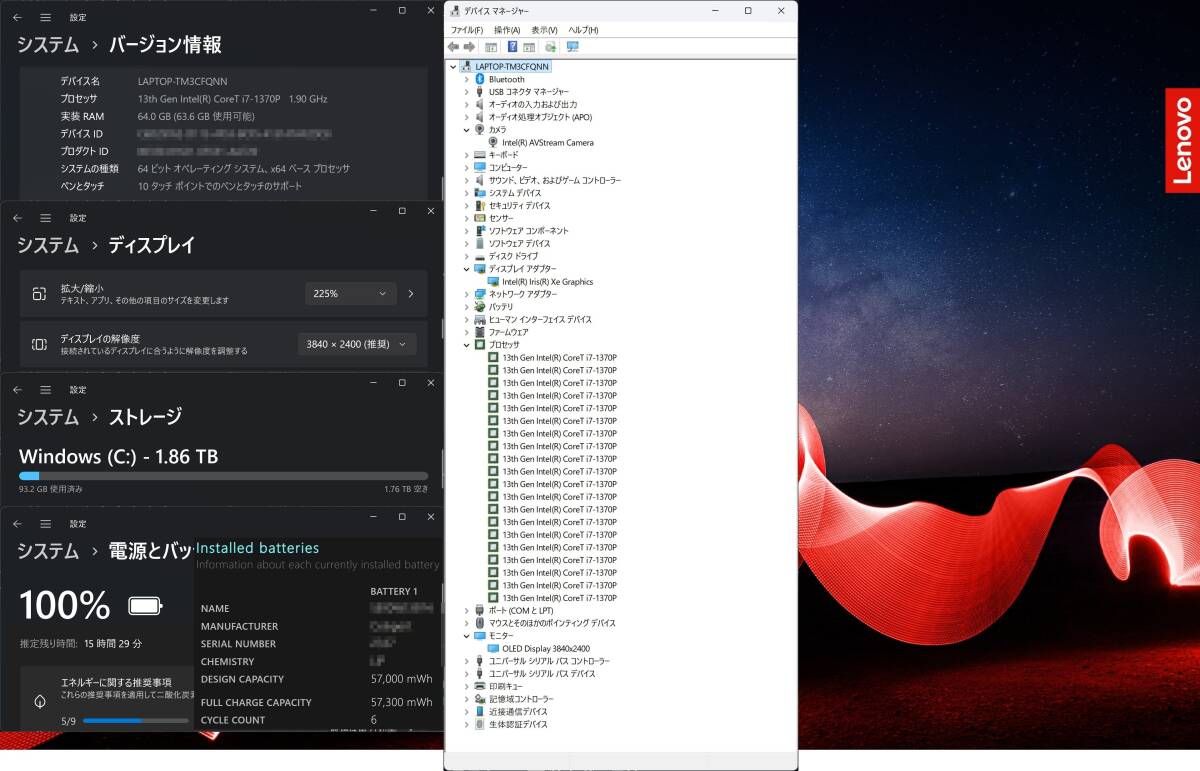The height and width of the screenshot is (771, 1200).
Task: Expand the ネットワーク アダプター category
Action: [x=466, y=294]
